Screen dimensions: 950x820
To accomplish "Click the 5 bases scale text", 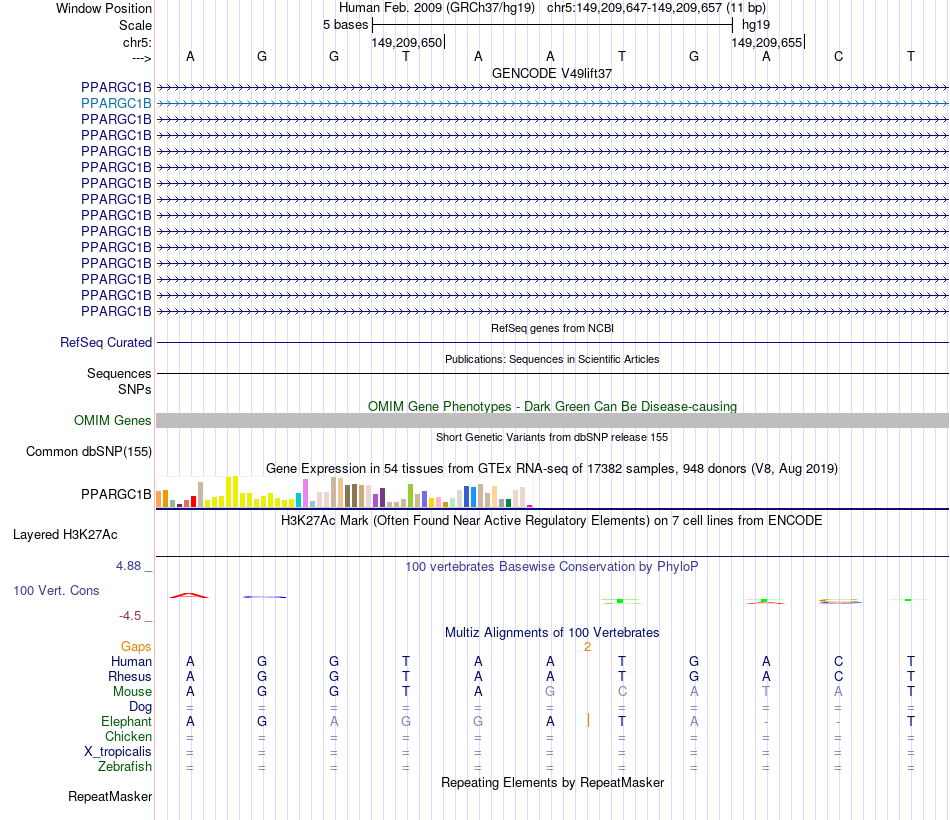I will (x=345, y=25).
